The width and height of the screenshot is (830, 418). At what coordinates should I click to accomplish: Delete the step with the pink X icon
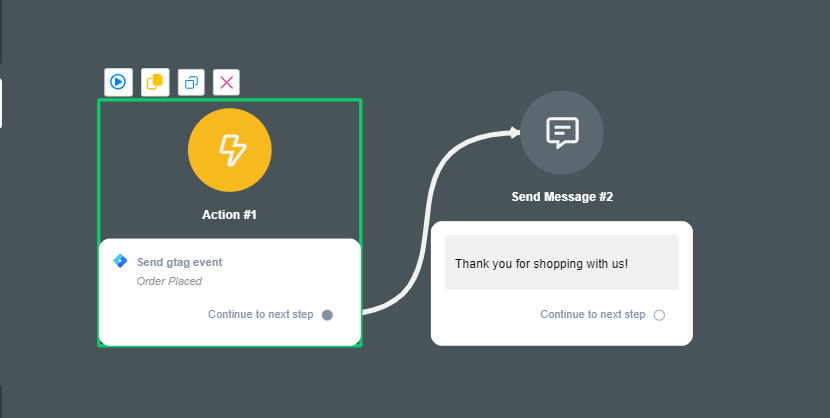pyautogui.click(x=227, y=82)
